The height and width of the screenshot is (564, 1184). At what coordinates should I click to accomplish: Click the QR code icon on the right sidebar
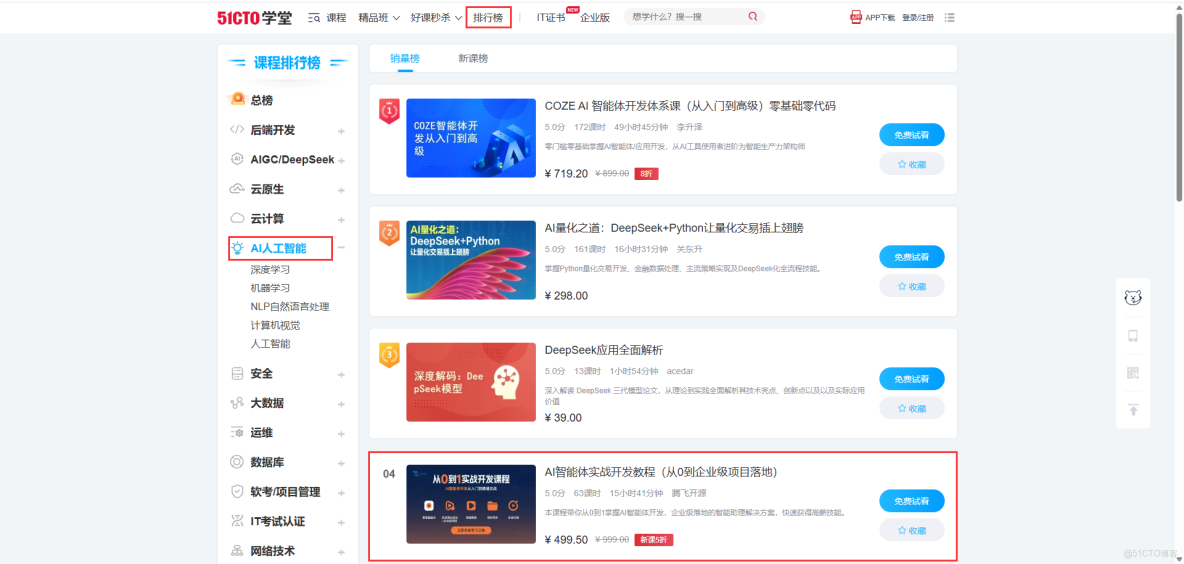1133,373
